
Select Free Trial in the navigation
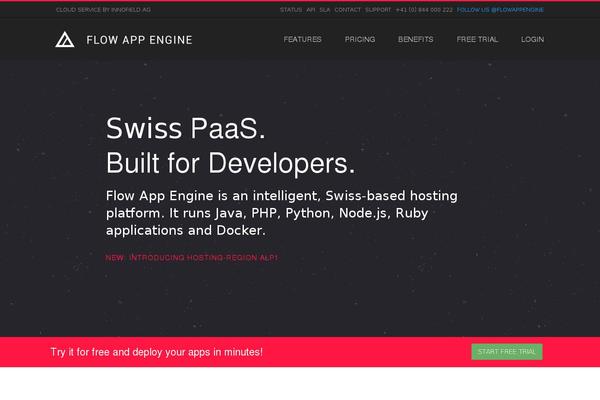pos(477,39)
